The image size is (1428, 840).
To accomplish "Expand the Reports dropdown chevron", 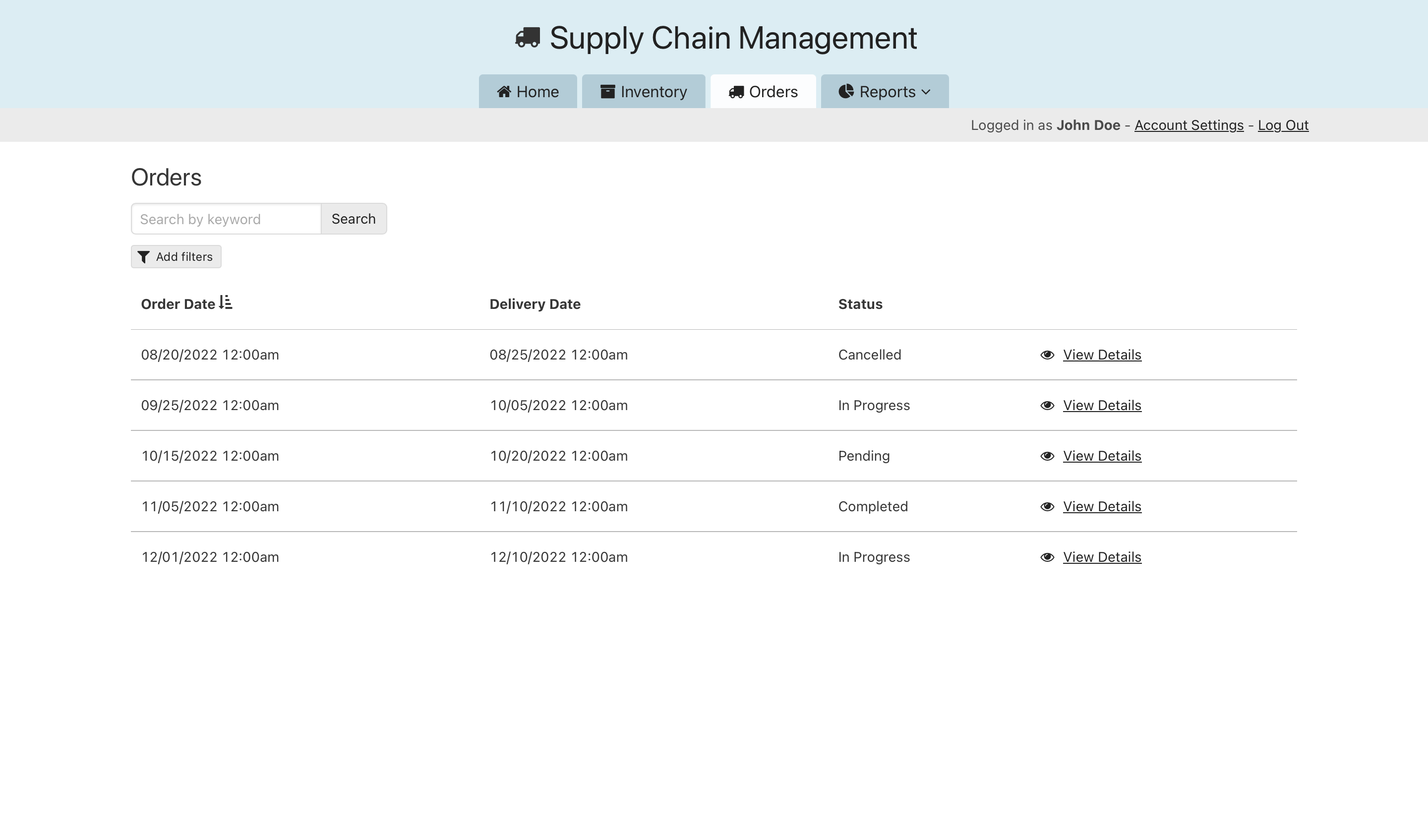I will (926, 92).
